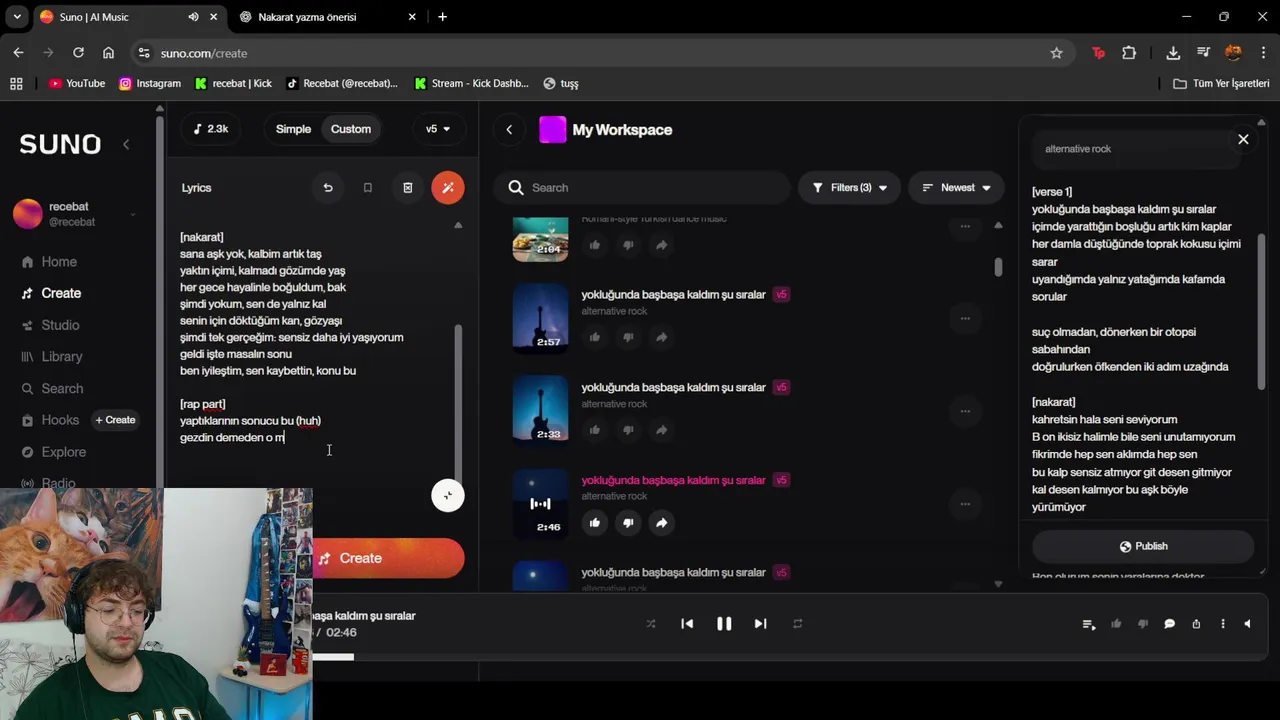Collapse the side panel arrow in player bar
Viewport: 1280px width, 720px height.
pos(1247,624)
